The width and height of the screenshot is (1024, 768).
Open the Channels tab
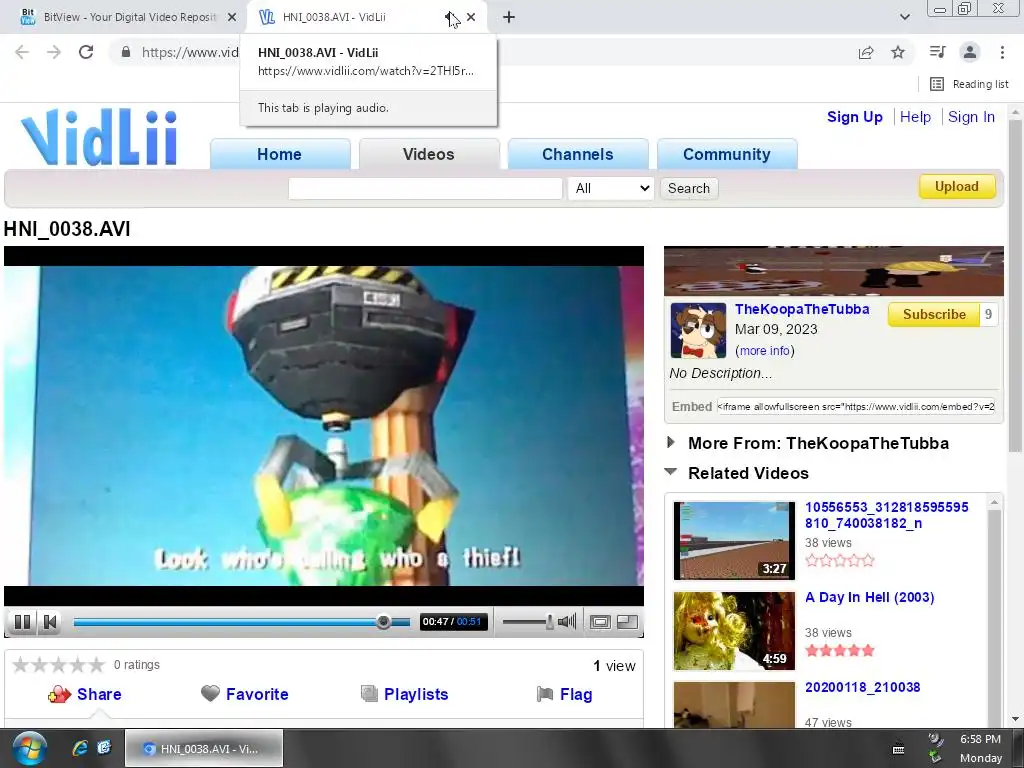578,154
